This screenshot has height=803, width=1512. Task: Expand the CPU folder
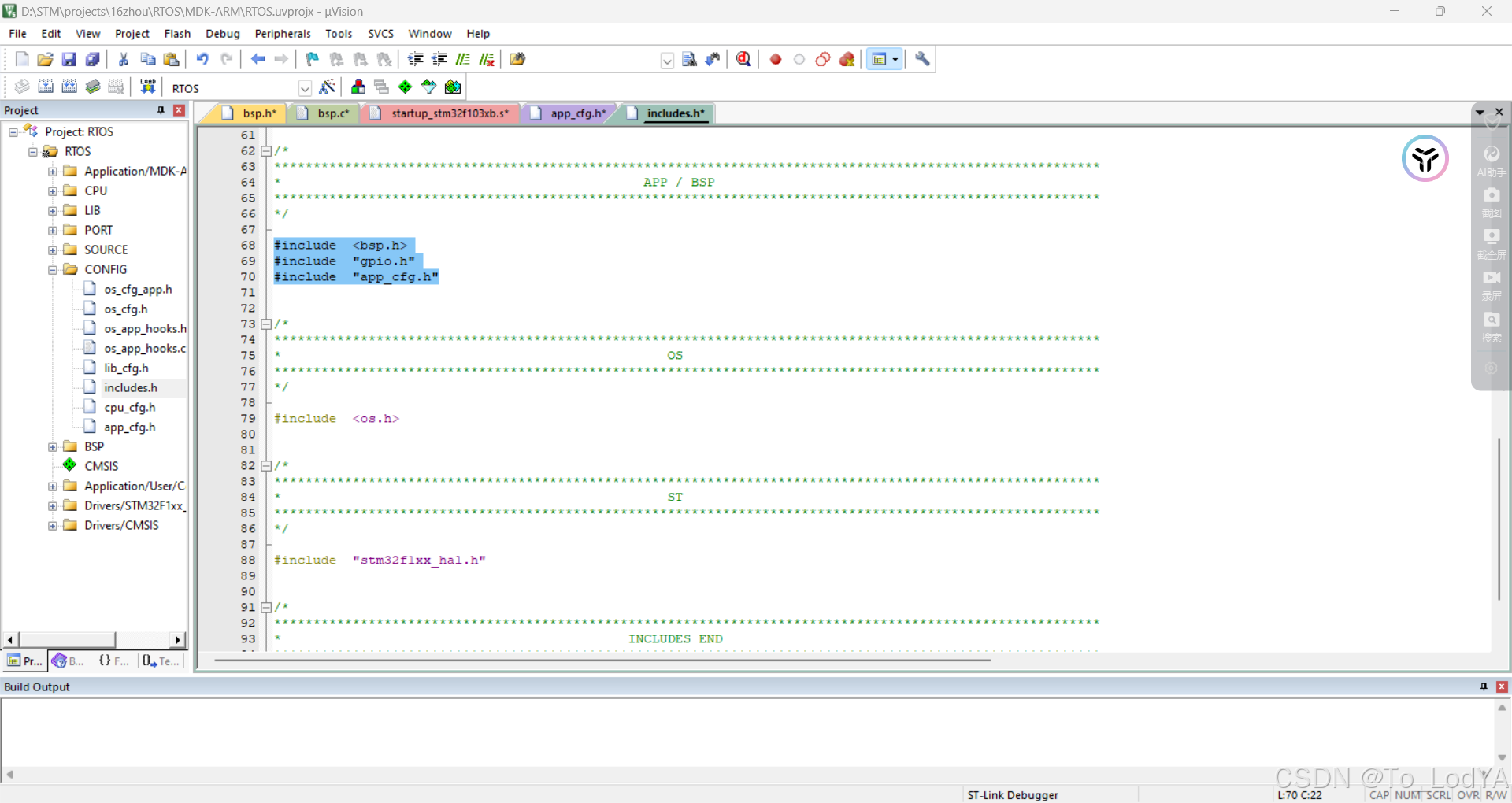pos(53,191)
